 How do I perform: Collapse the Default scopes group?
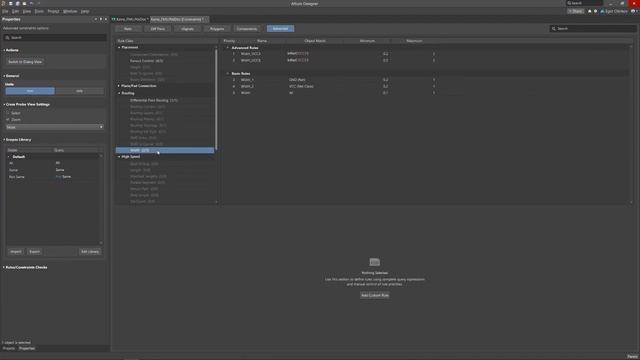tap(9, 157)
